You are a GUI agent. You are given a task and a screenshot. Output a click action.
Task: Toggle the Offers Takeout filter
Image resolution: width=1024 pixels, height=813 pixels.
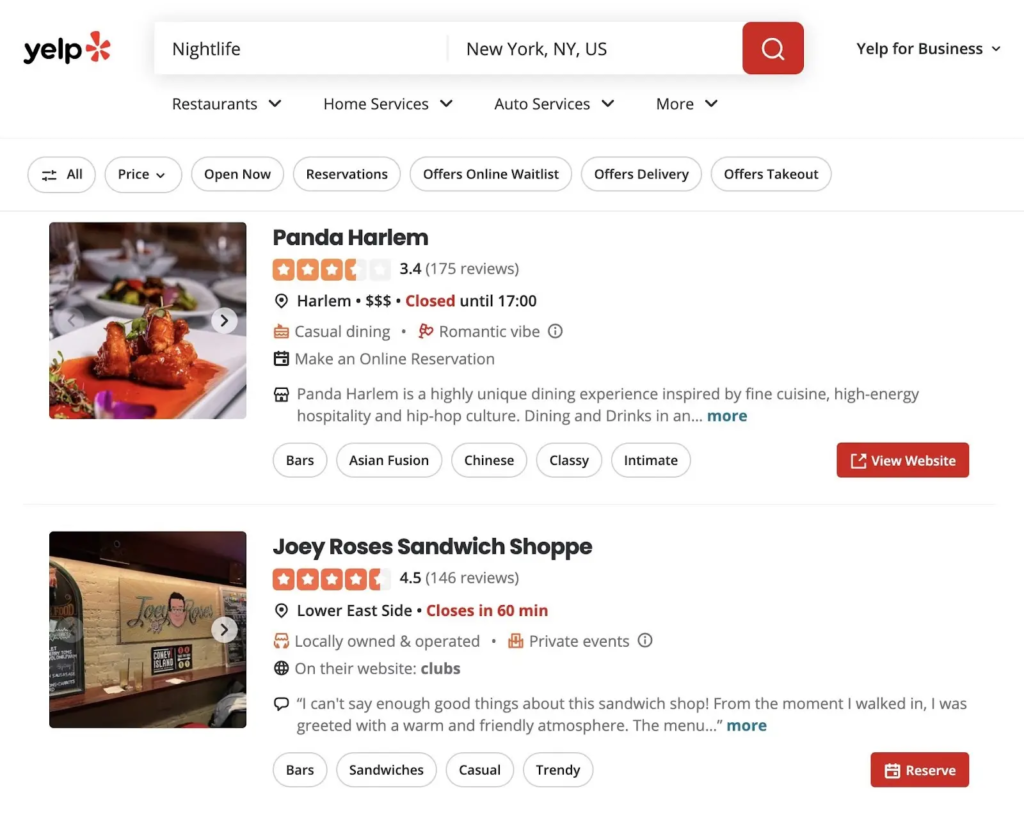coord(771,174)
